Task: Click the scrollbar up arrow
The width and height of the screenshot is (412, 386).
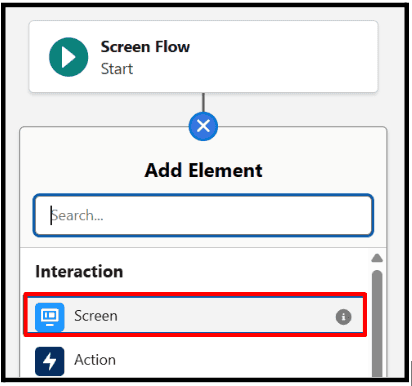Action: tap(377, 258)
